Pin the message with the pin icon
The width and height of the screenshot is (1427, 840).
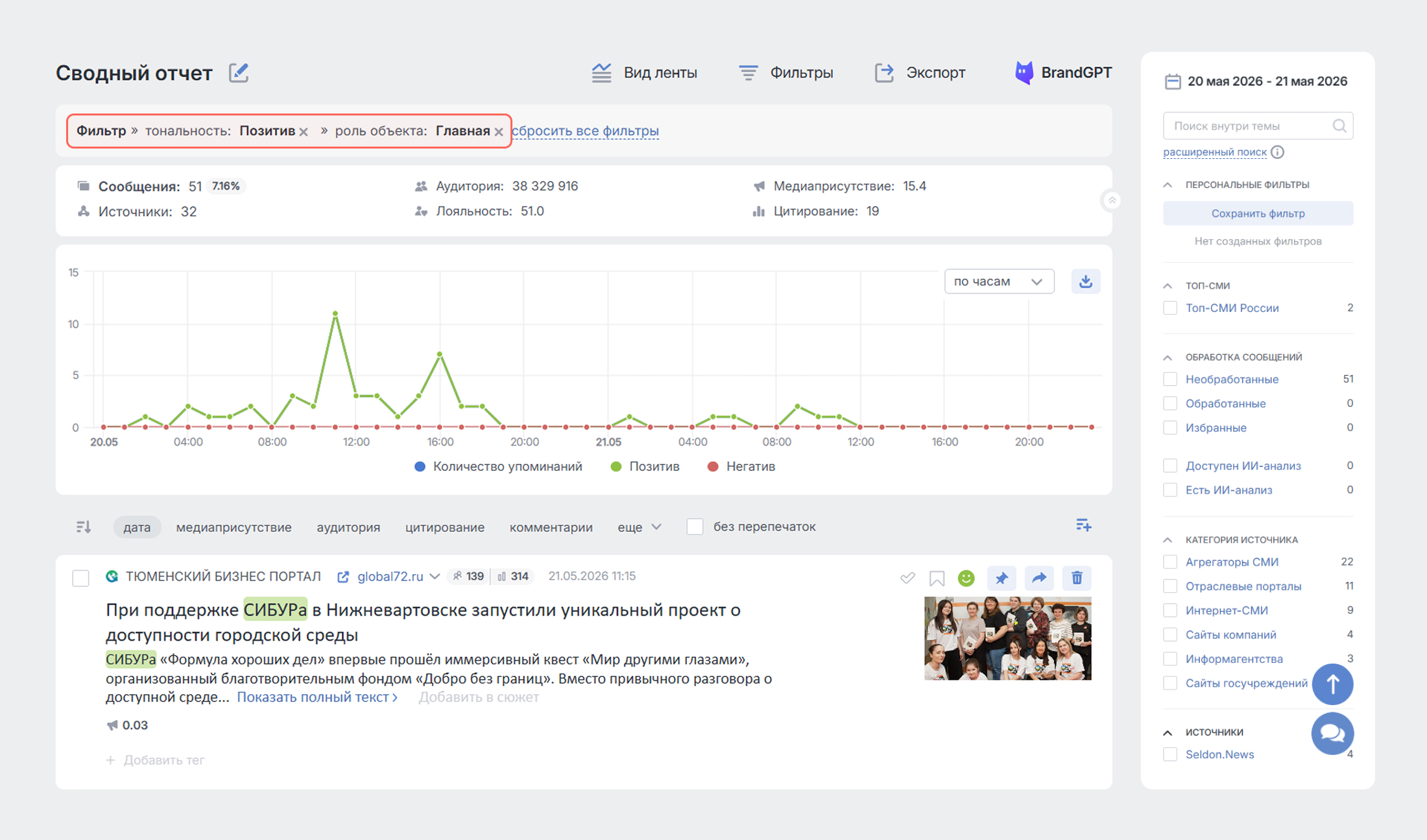click(1001, 577)
